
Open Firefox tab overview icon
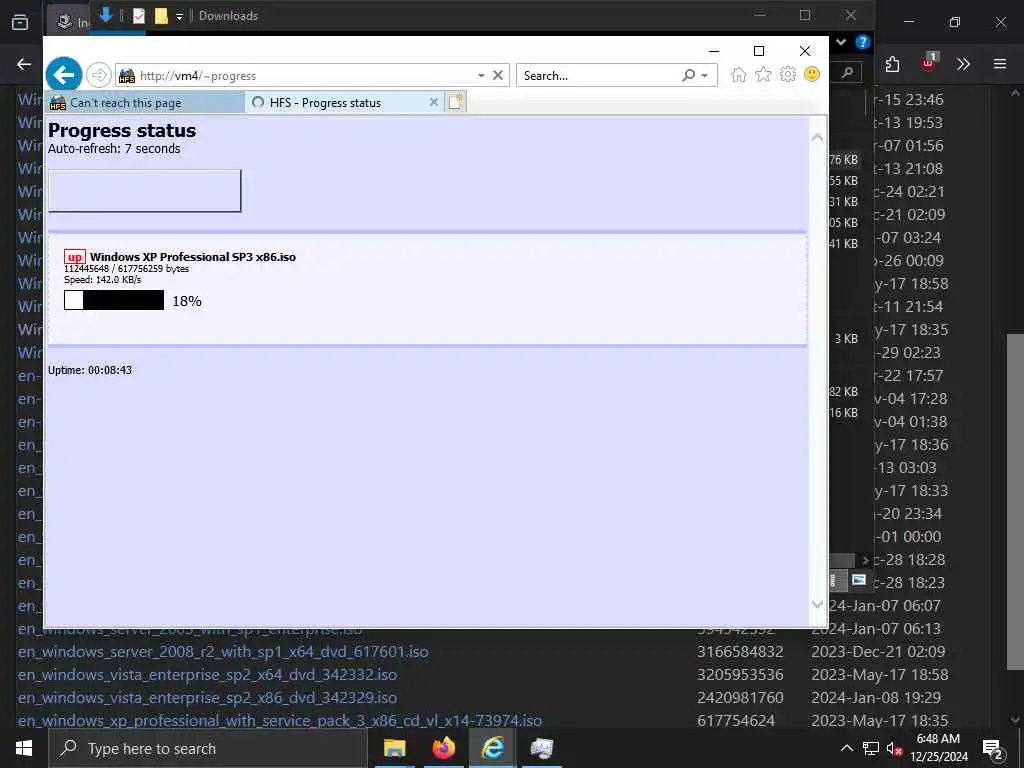click(x=20, y=22)
